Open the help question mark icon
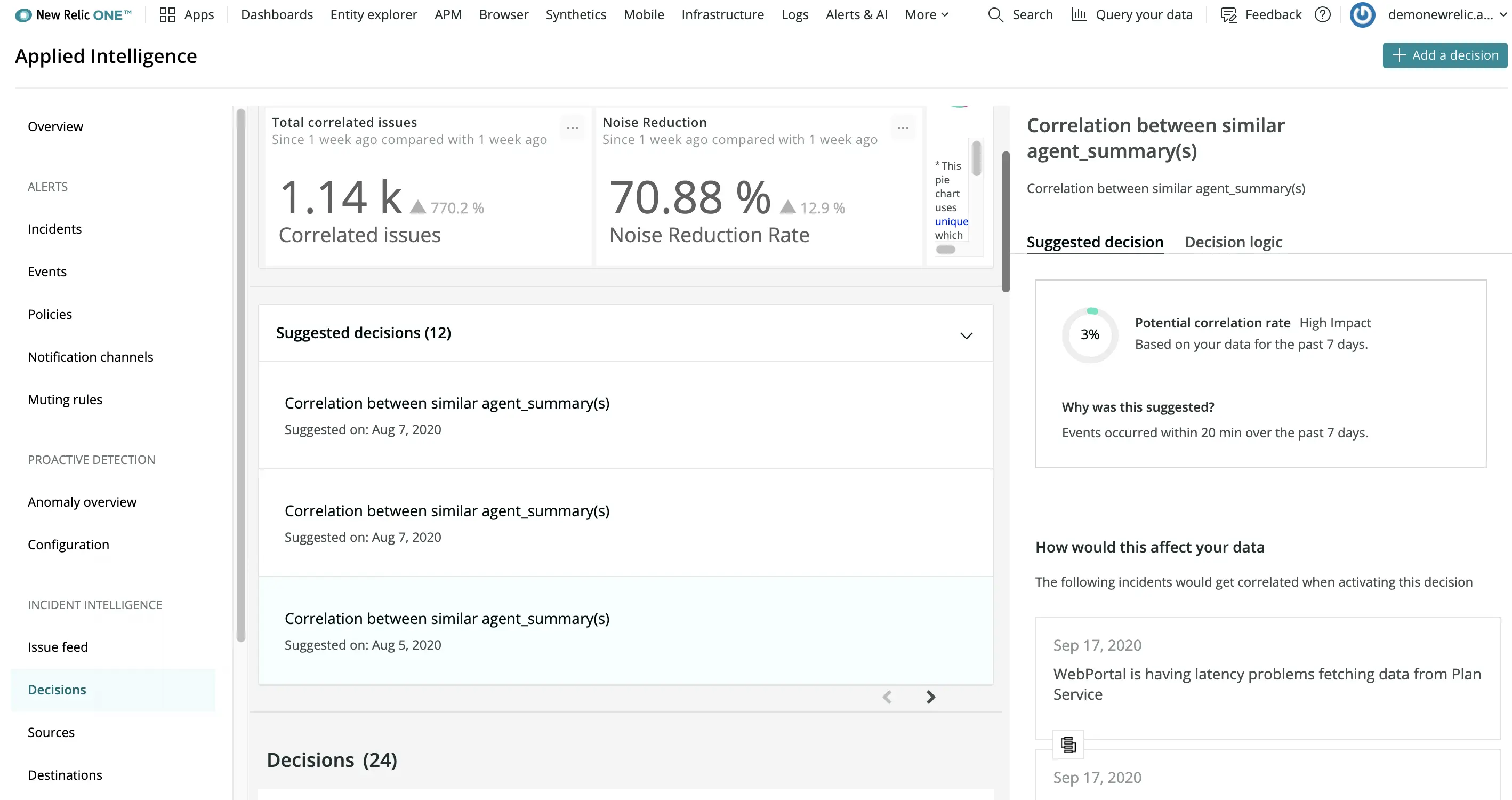1512x800 pixels. 1322,15
